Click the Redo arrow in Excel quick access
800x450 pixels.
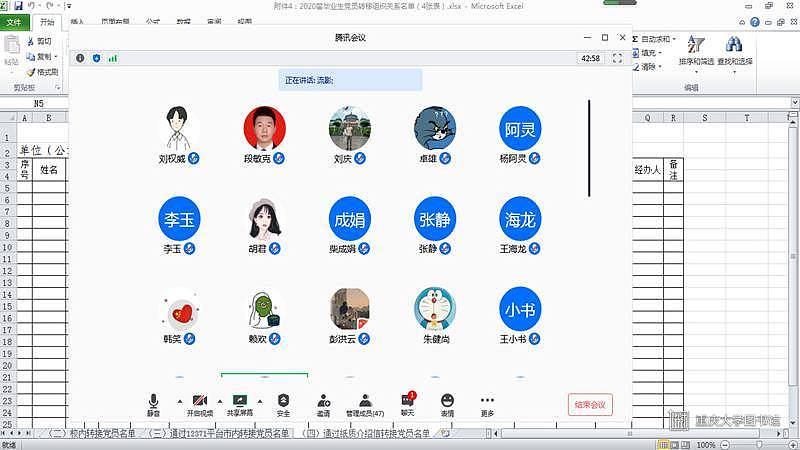pyautogui.click(x=49, y=6)
